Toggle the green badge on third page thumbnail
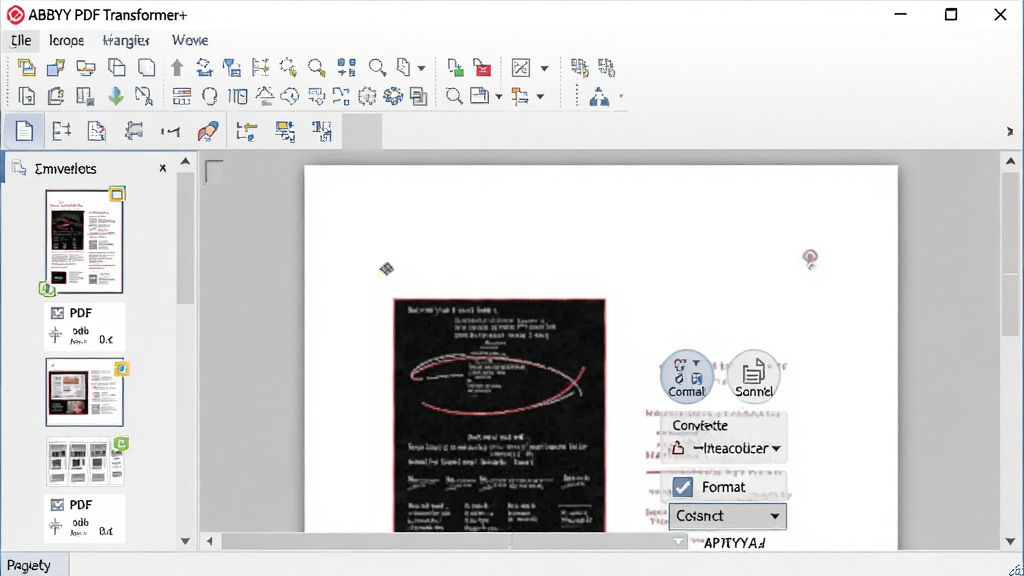 click(121, 444)
